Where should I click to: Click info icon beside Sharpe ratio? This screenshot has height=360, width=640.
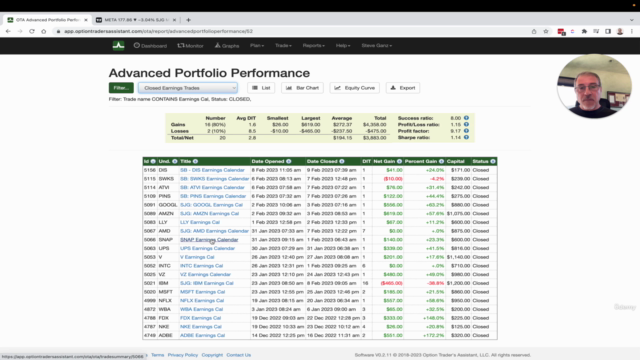pyautogui.click(x=466, y=138)
